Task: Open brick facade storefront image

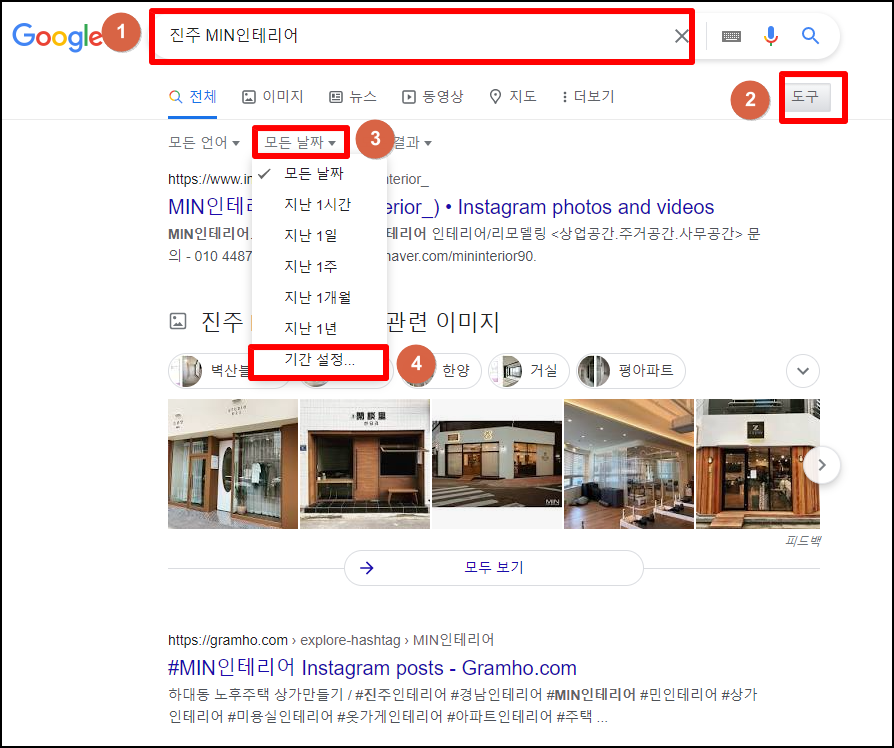Action: coord(365,464)
